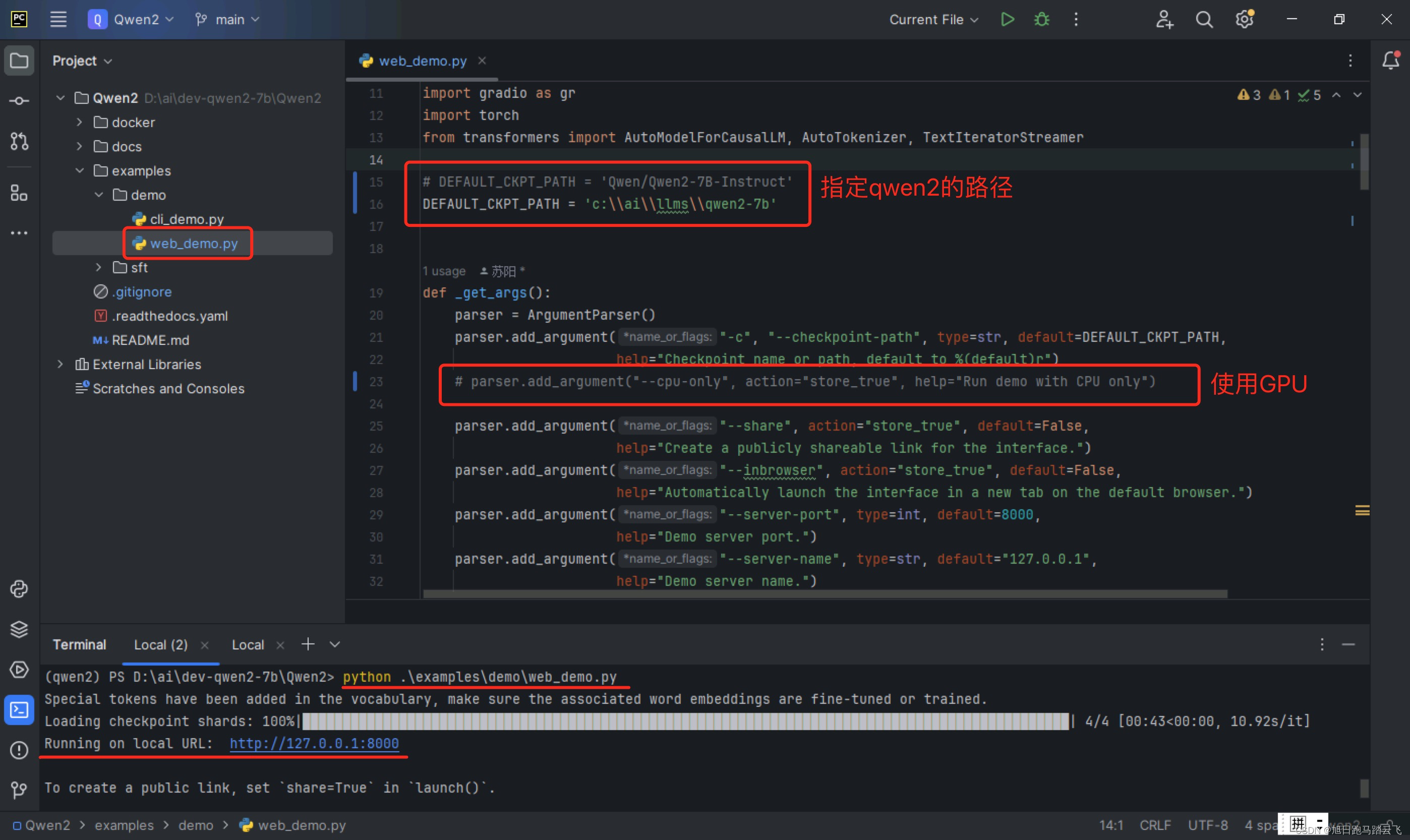Click the Search Everywhere magnifier icon
The image size is (1410, 840).
(1204, 19)
